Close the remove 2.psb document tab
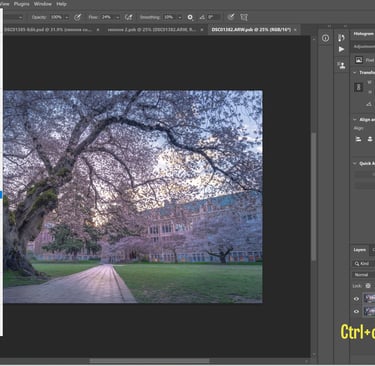This screenshot has width=375, height=366. point(202,30)
